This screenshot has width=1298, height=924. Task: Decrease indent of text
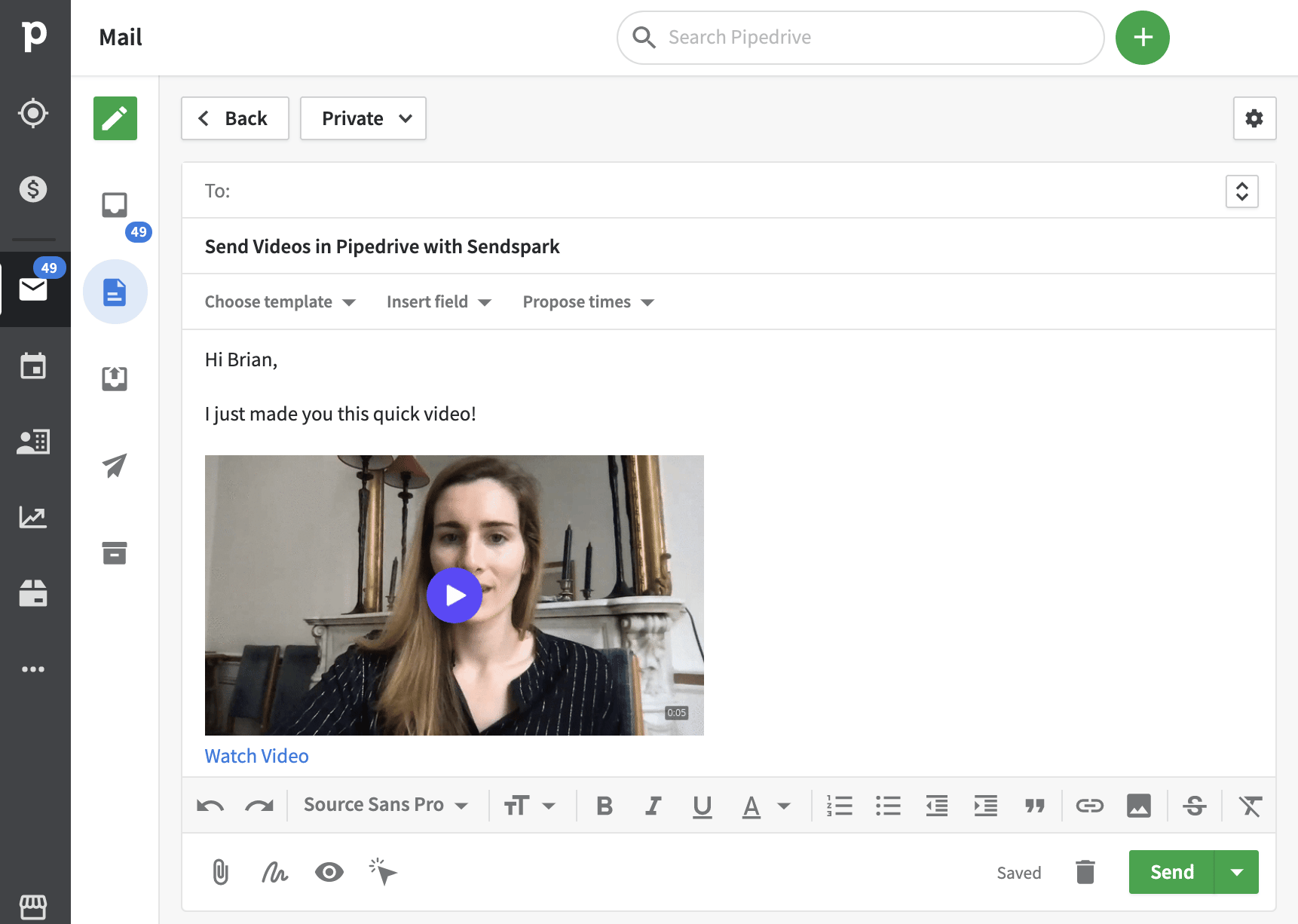937,806
